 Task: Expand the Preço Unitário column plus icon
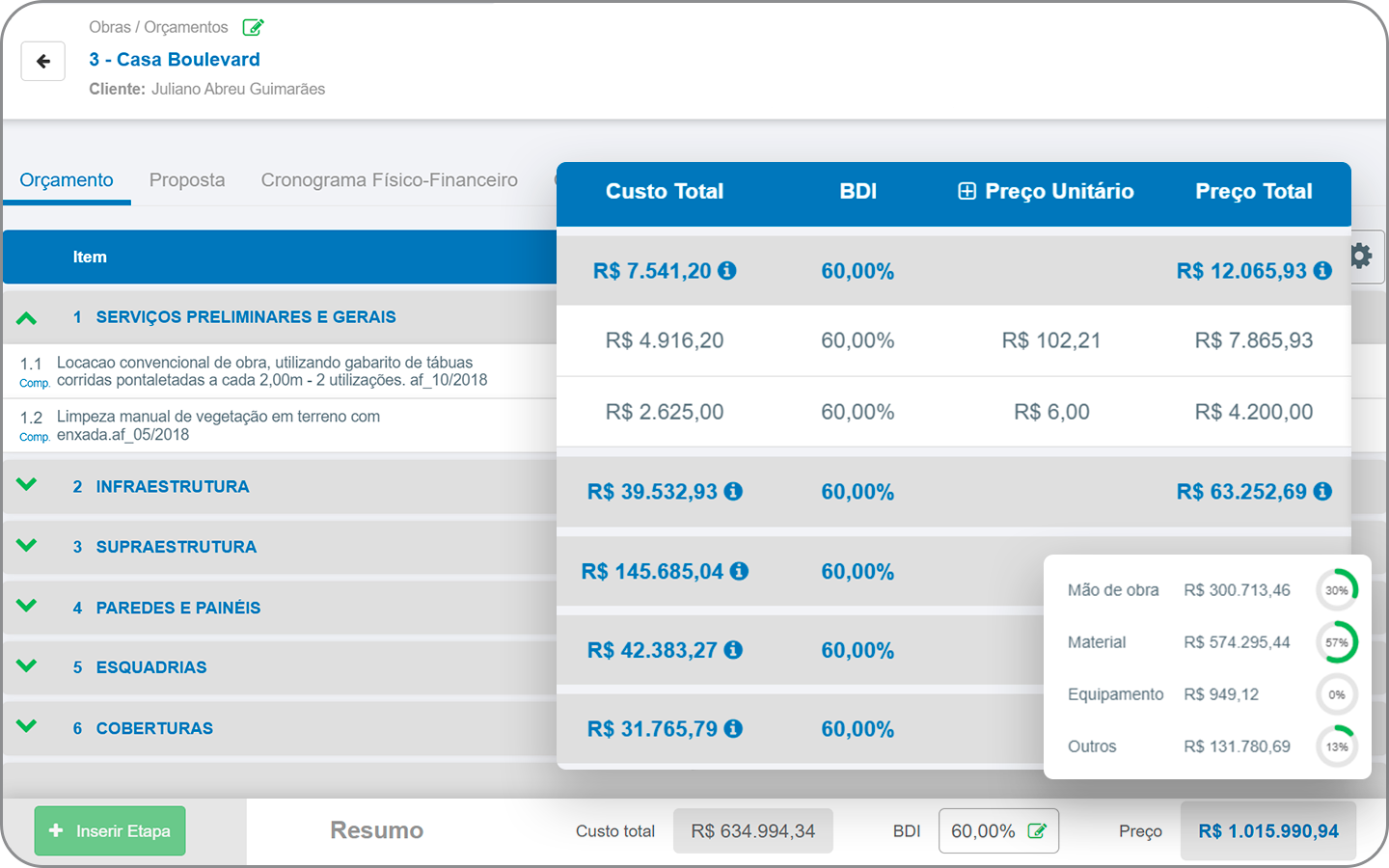coord(967,191)
